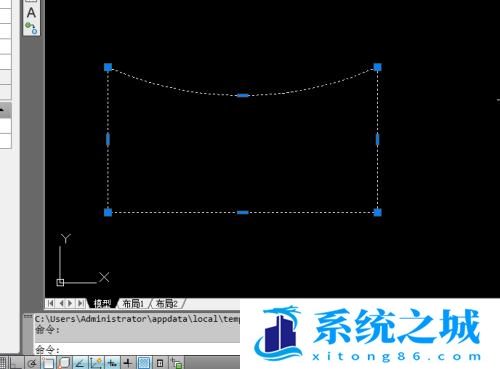Click the 命令 command line input
The width and height of the screenshot is (500, 369).
137,350
